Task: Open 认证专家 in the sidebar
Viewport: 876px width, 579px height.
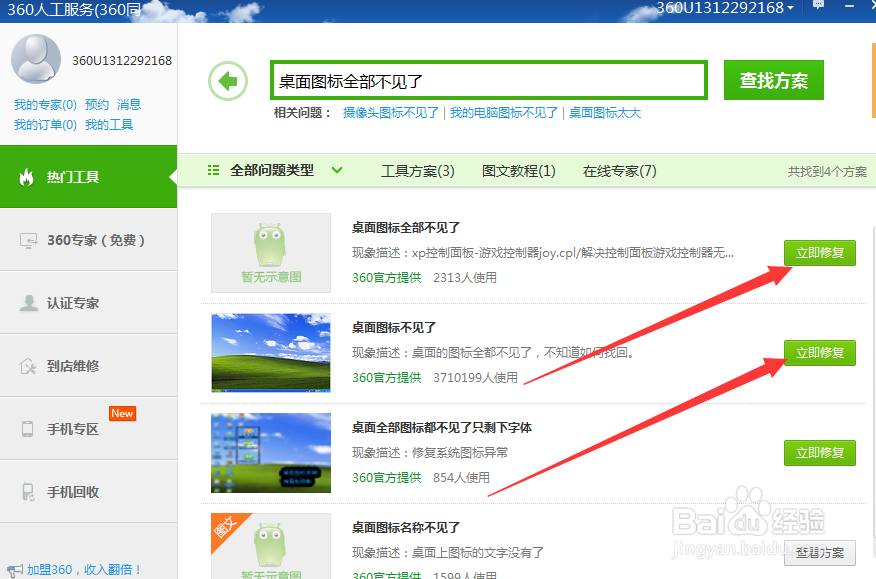Action: coord(88,303)
